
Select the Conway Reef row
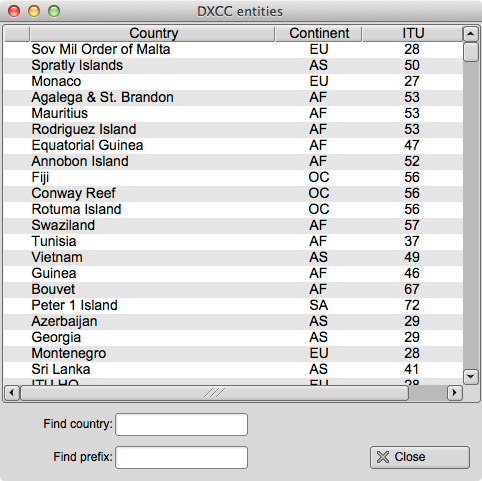[233, 193]
